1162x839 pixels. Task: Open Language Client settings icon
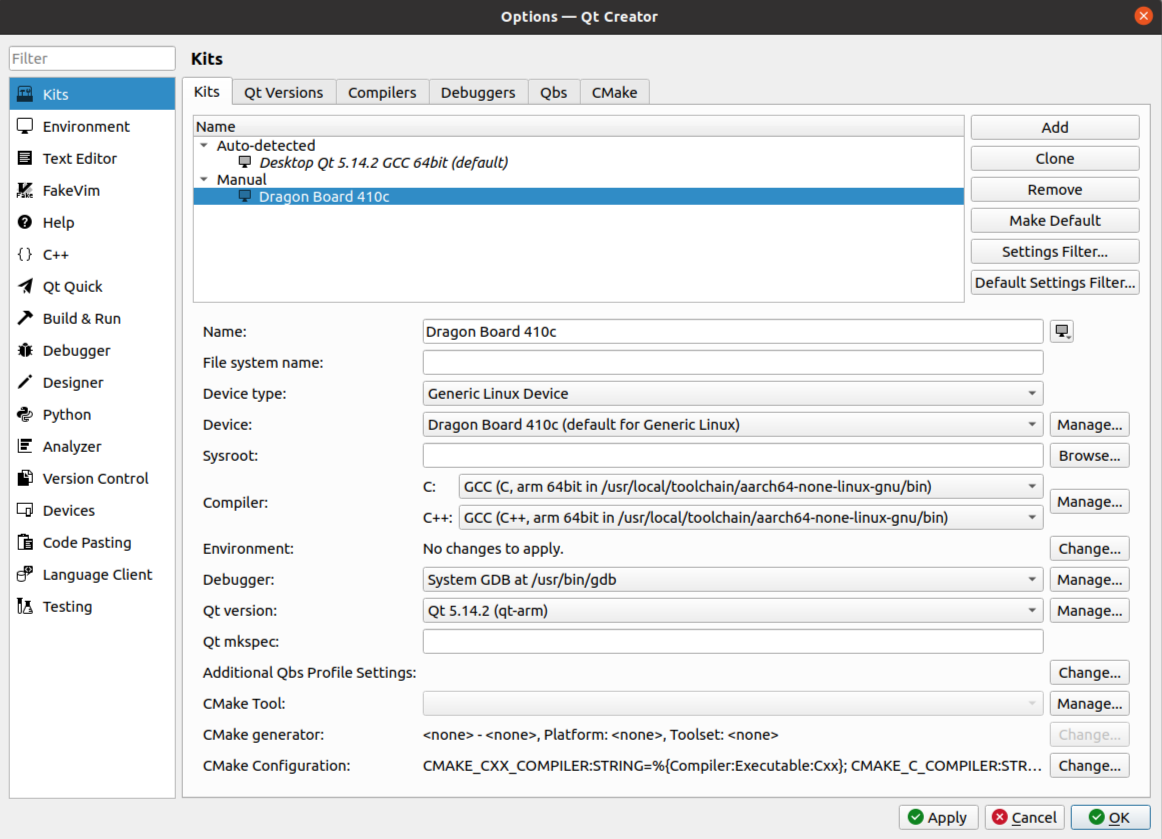25,574
